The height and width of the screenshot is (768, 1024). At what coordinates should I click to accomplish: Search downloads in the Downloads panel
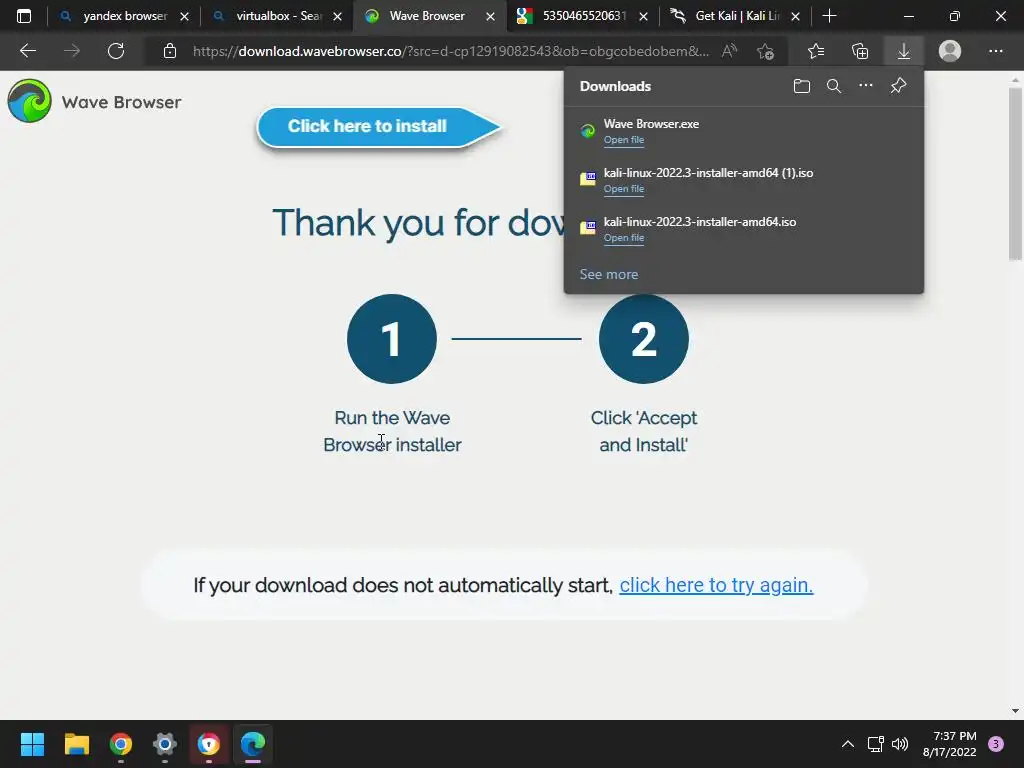pyautogui.click(x=834, y=86)
